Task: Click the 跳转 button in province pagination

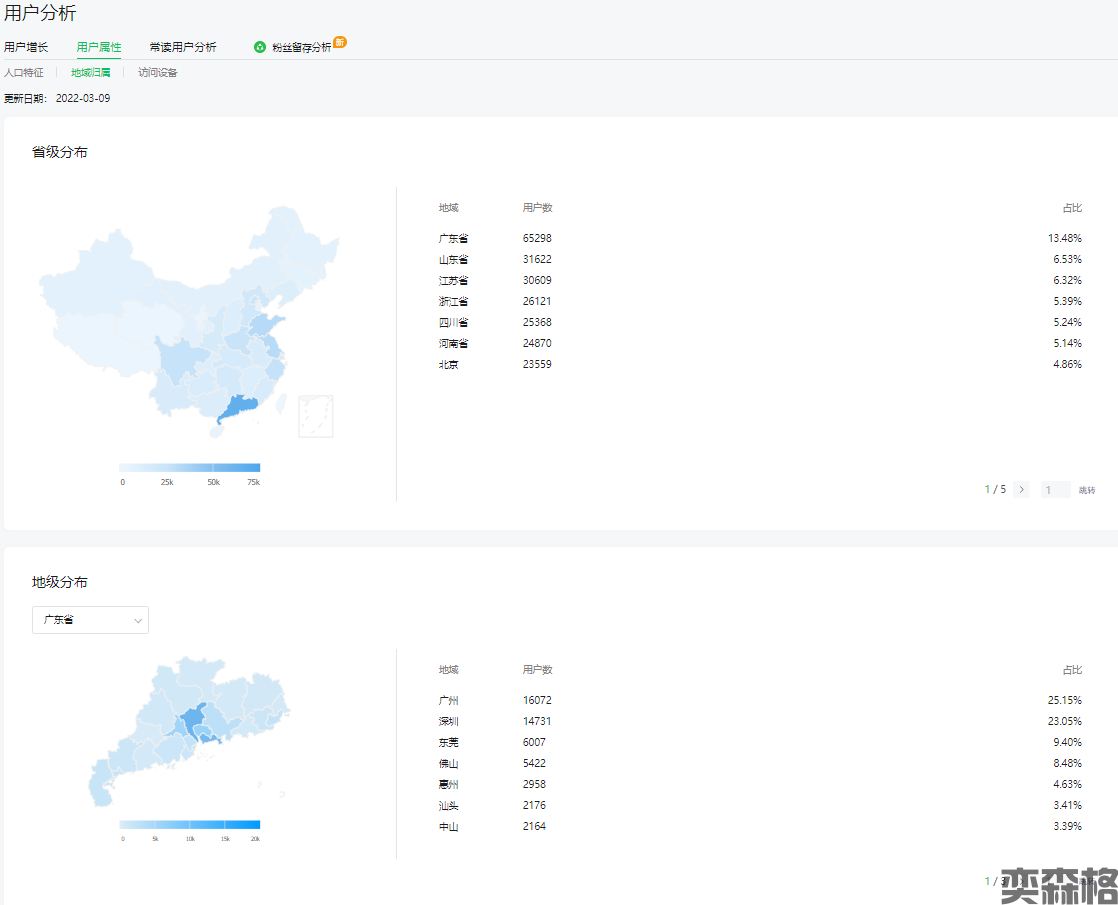Action: tap(1087, 490)
